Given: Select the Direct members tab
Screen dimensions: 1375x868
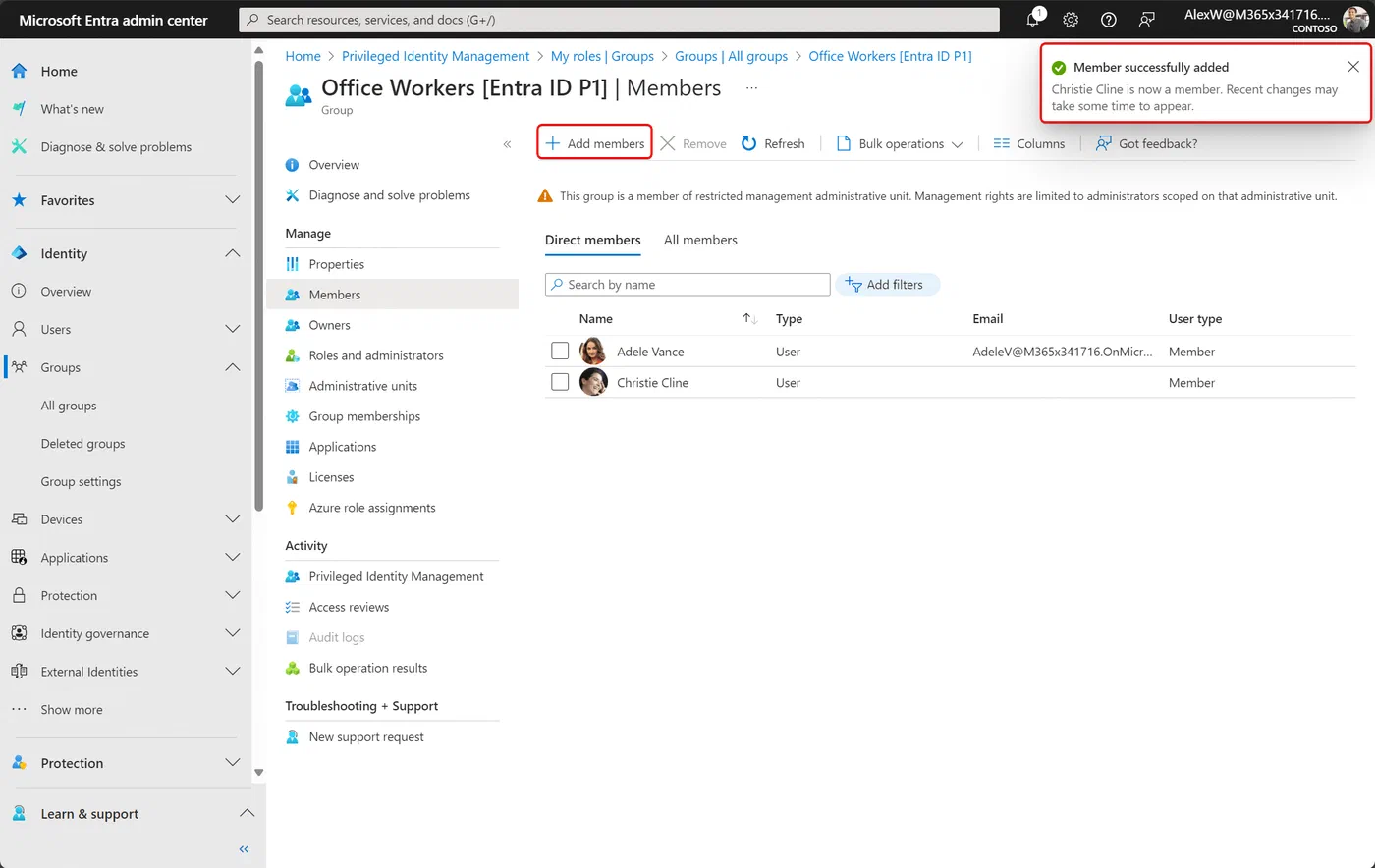Looking at the screenshot, I should tap(593, 240).
